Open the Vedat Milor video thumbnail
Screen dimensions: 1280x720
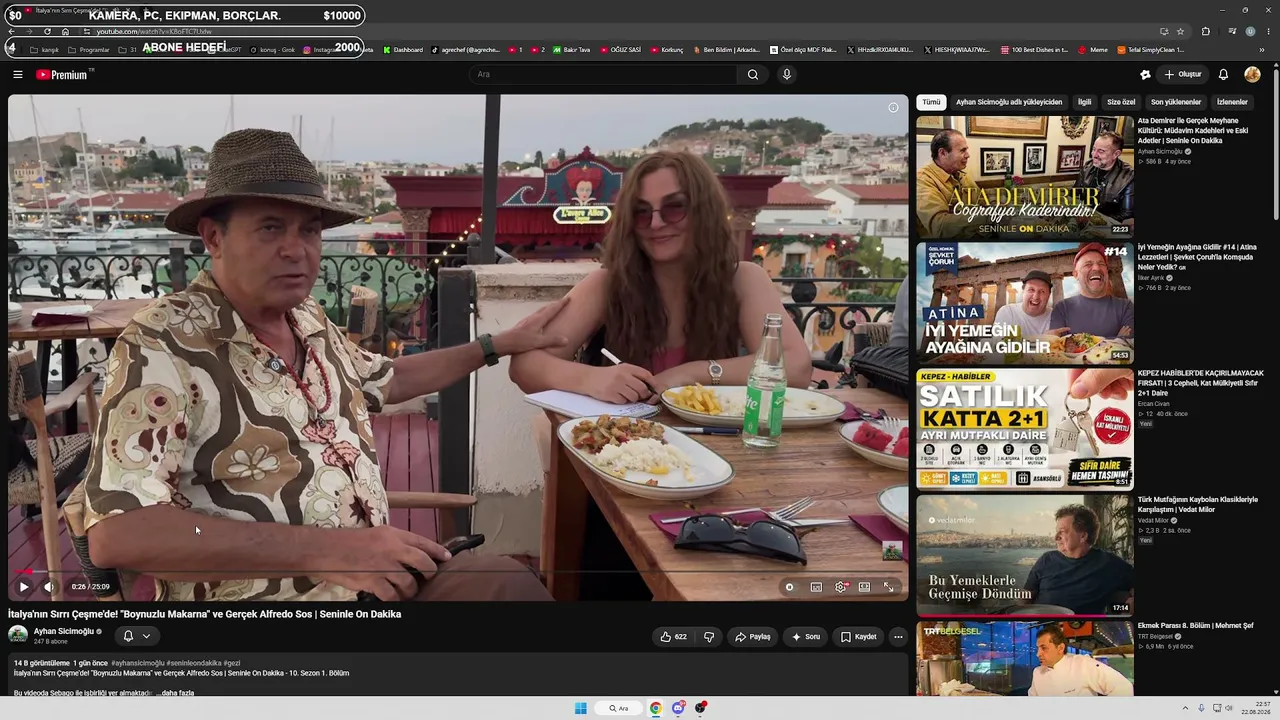click(x=1025, y=555)
